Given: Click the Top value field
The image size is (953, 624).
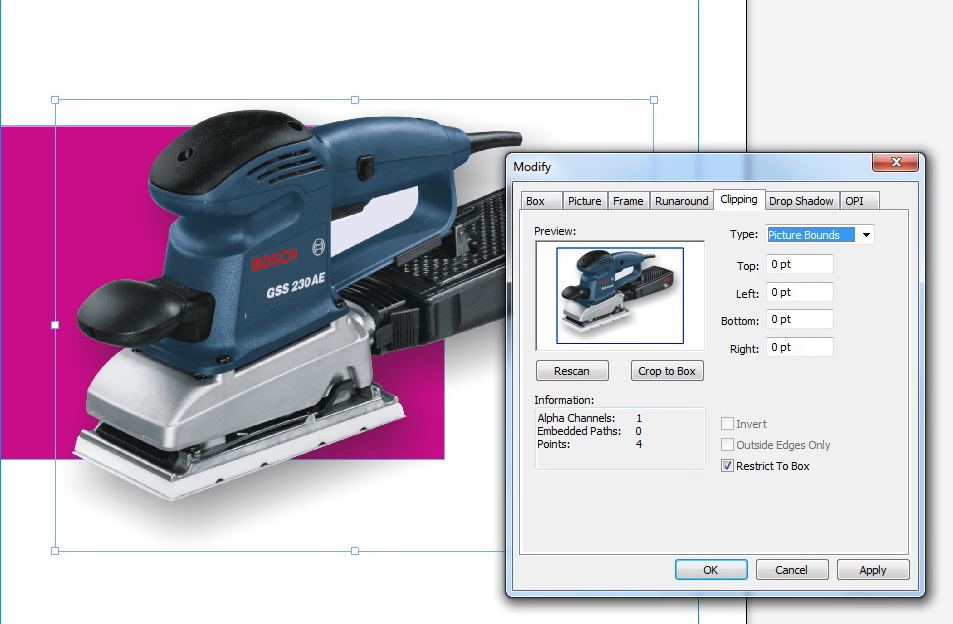Looking at the screenshot, I should pyautogui.click(x=799, y=264).
